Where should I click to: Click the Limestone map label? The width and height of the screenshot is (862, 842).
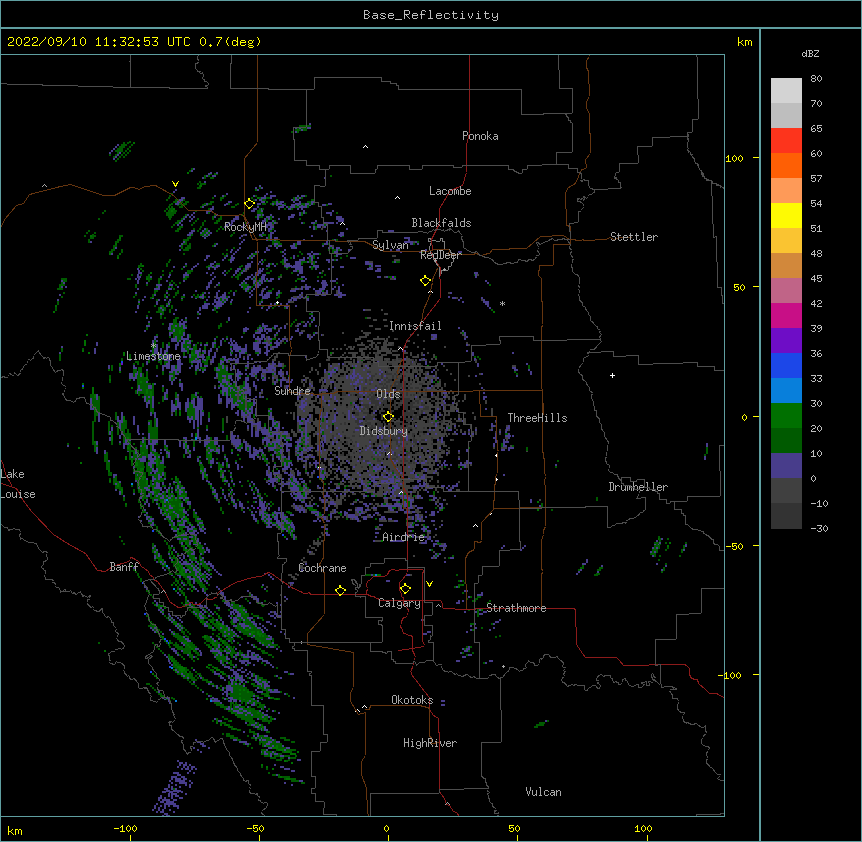pyautogui.click(x=153, y=356)
